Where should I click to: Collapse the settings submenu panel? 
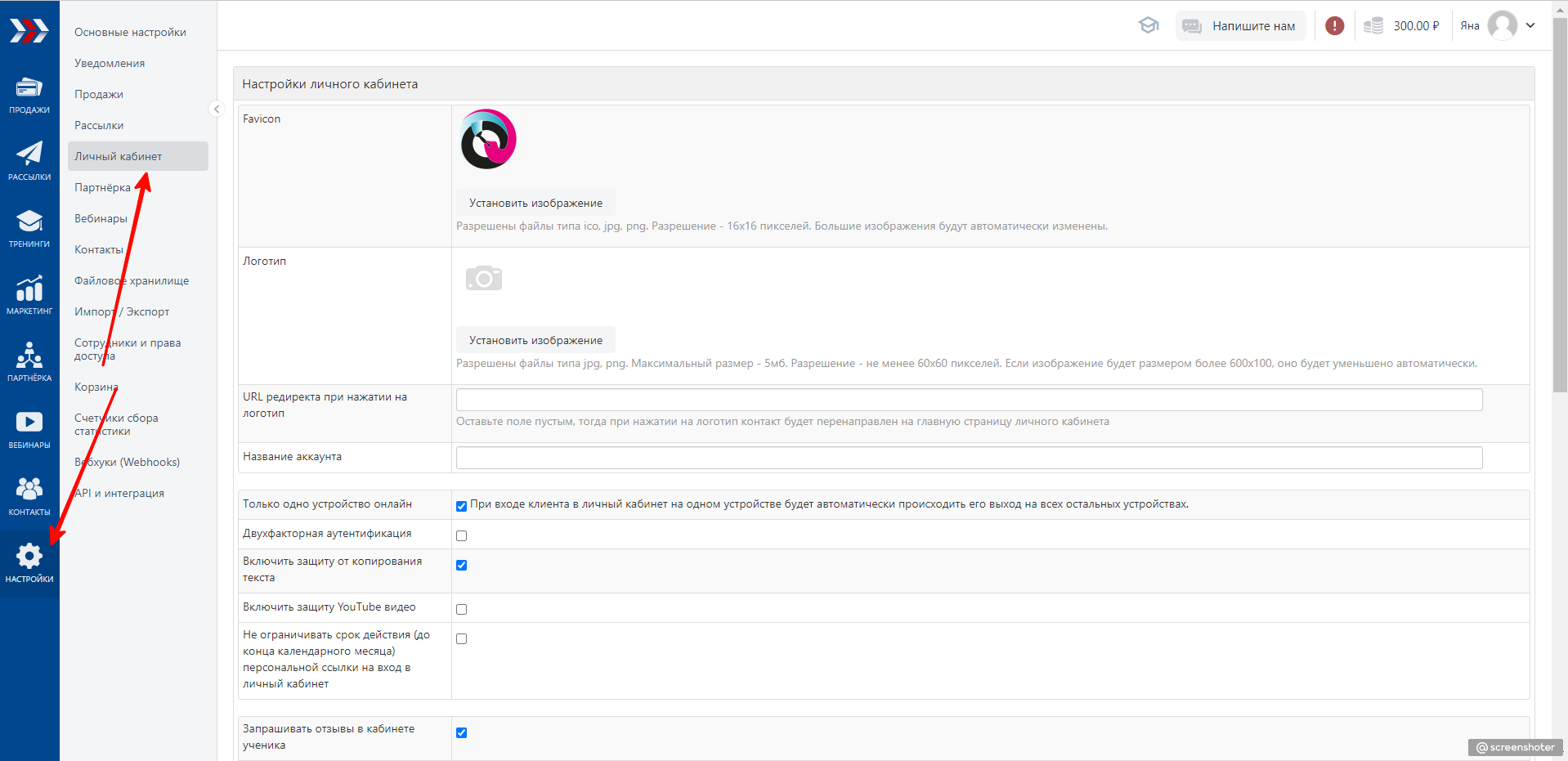coord(217,109)
